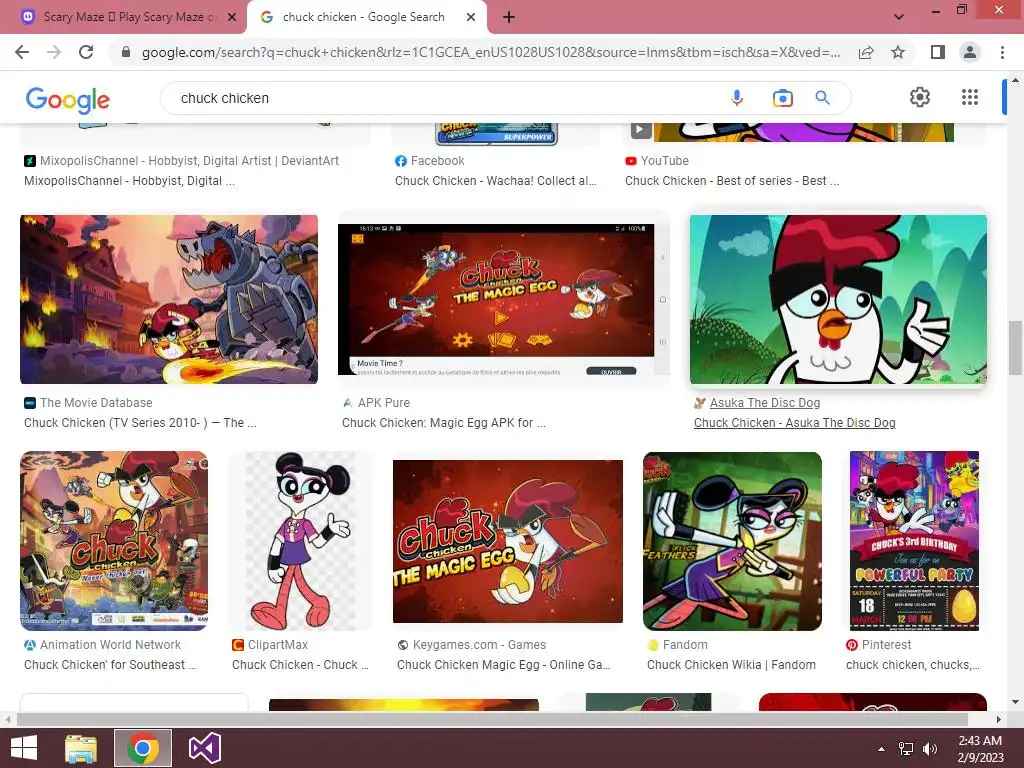Open the browser side panel

click(938, 52)
